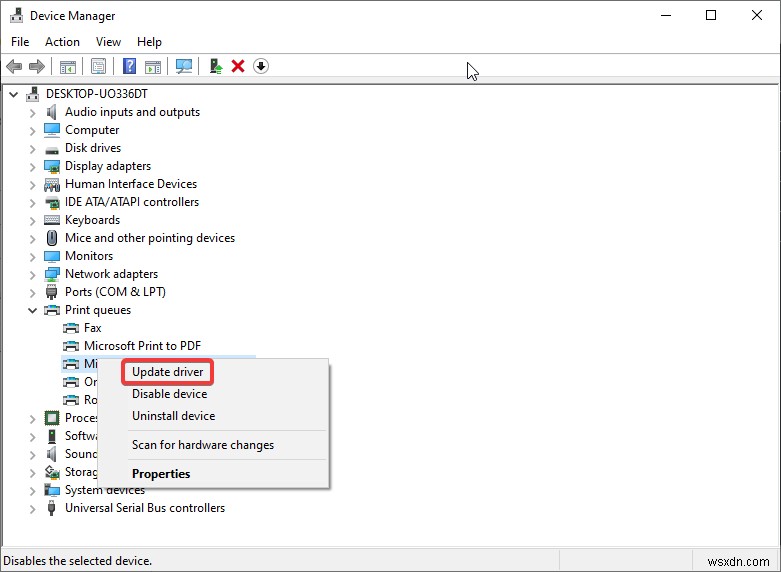This screenshot has width=781, height=572.
Task: Select the Keyboards tree item label
Action: [93, 220]
